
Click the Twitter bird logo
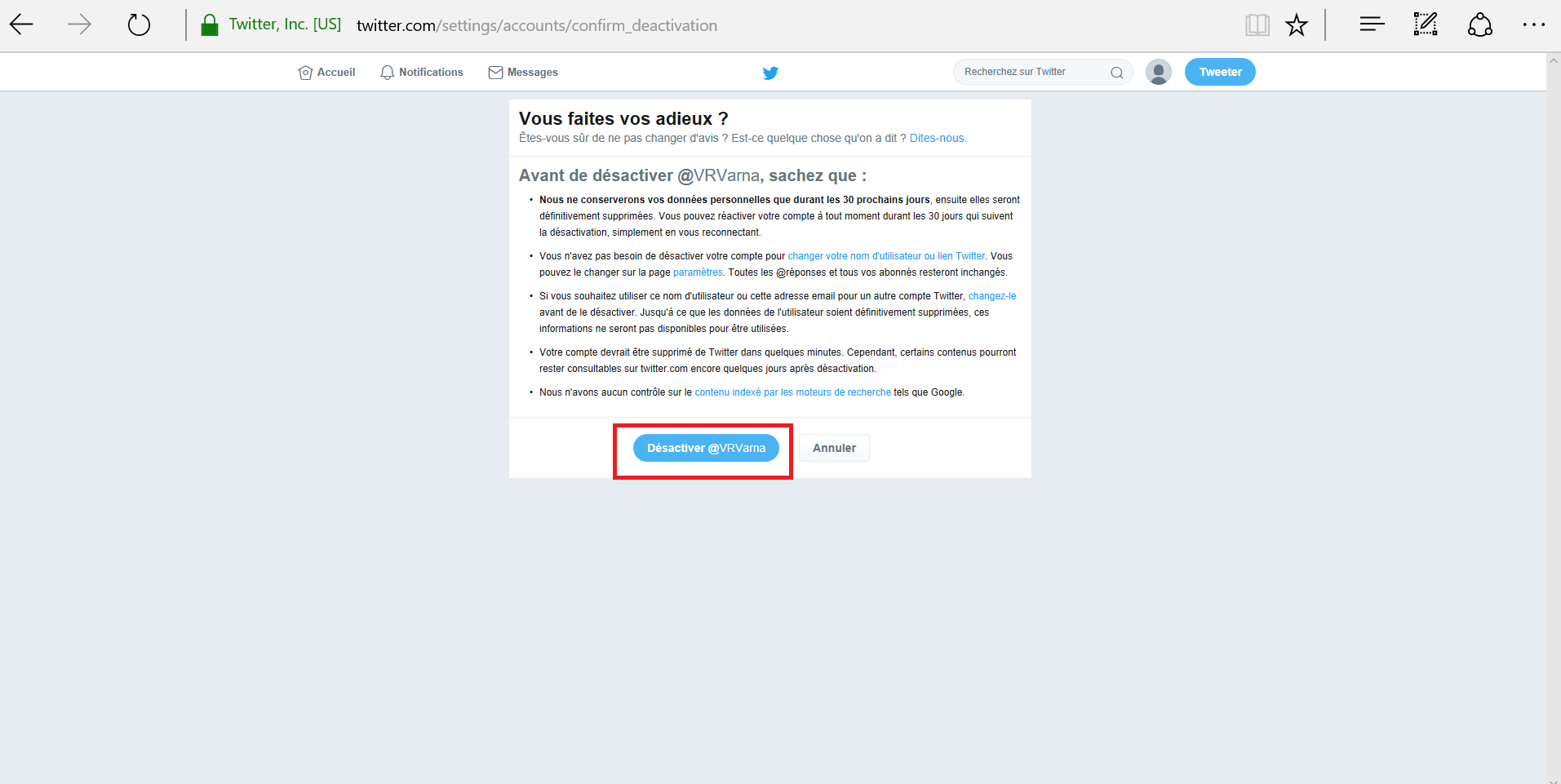click(770, 73)
